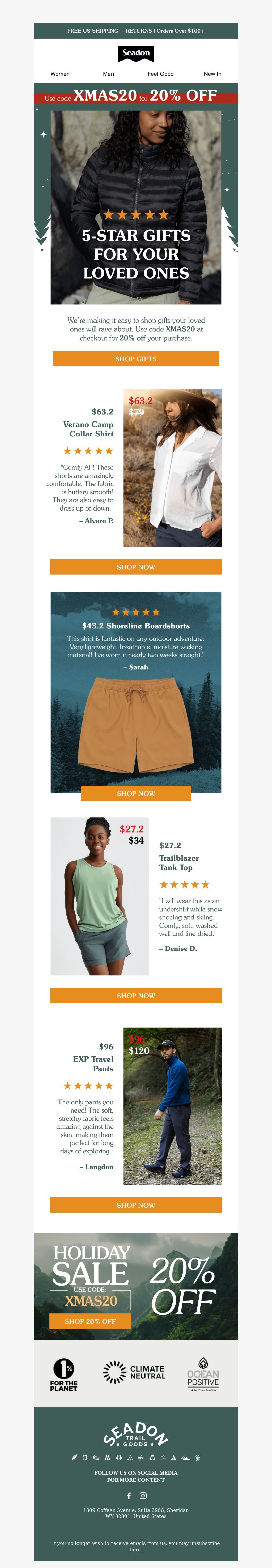Click the Seadon logo at top

pyautogui.click(x=136, y=53)
